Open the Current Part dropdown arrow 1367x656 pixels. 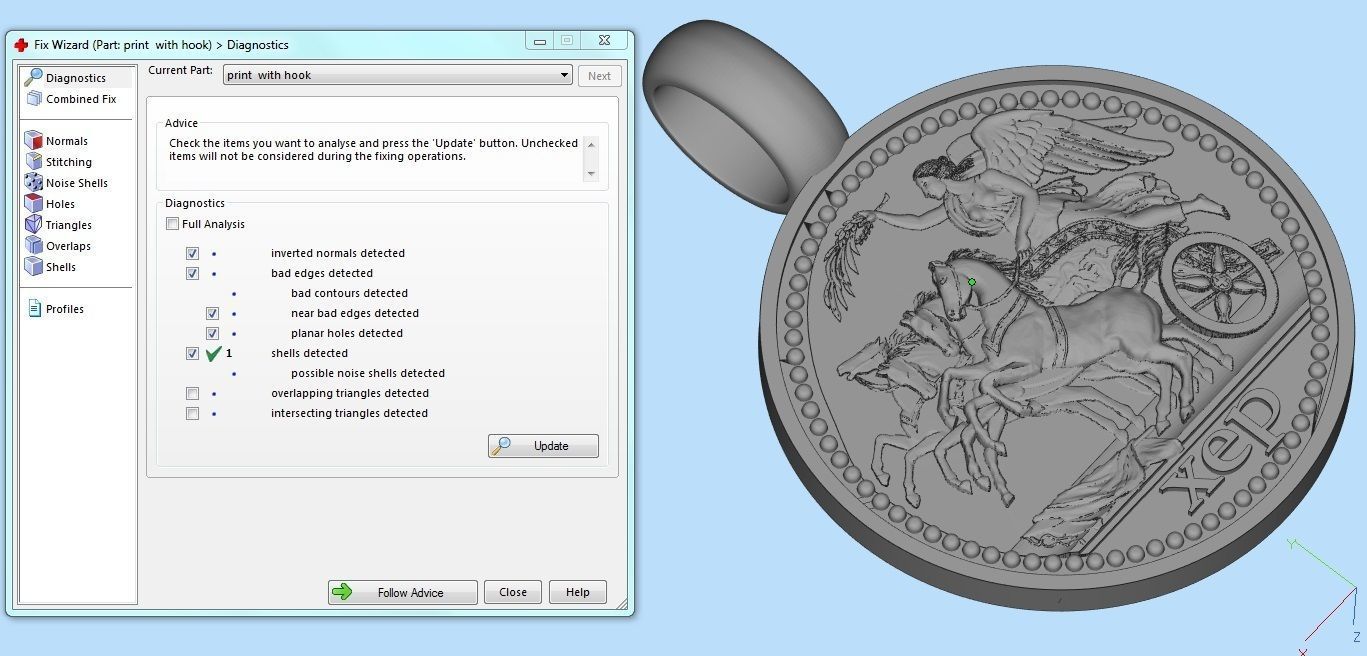pos(564,75)
